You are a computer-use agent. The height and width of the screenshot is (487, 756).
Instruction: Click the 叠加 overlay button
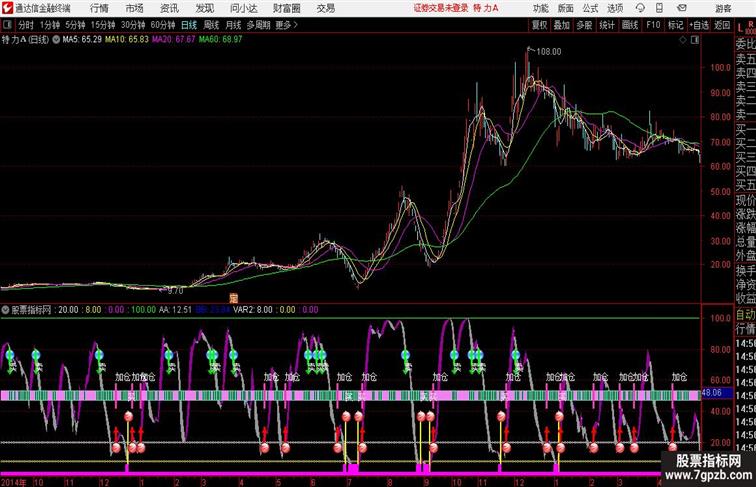562,25
